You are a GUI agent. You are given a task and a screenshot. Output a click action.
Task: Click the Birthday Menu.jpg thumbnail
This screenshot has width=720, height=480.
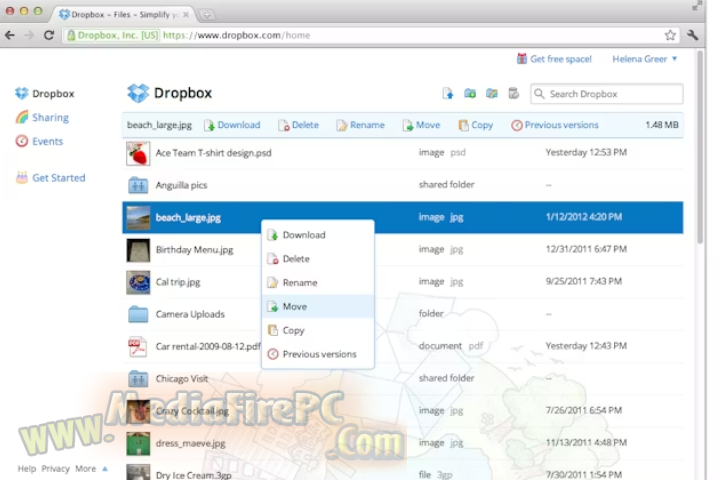(x=138, y=250)
